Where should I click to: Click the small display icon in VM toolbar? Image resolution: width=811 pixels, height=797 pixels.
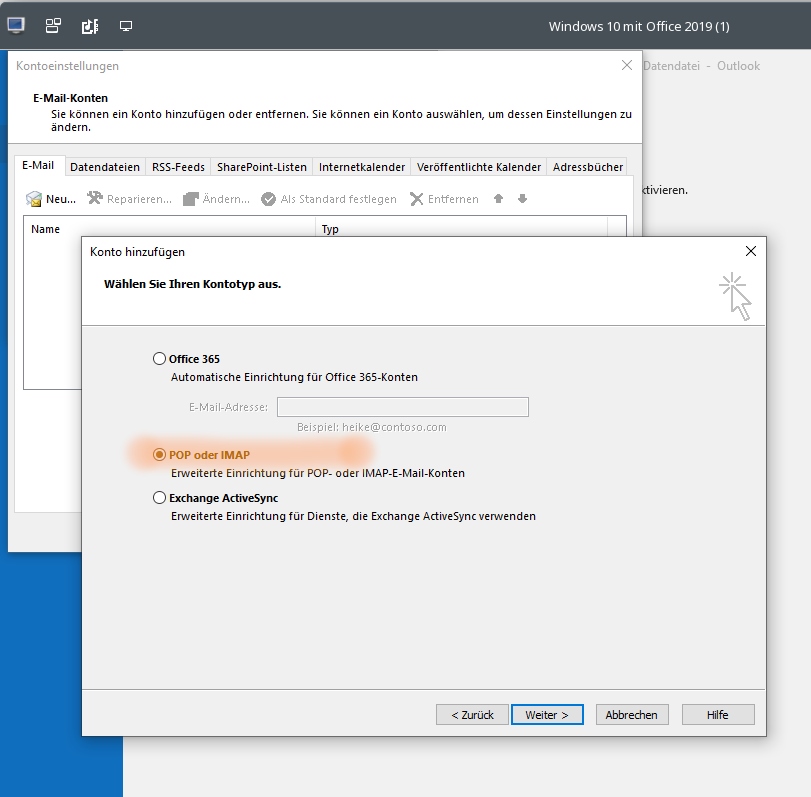pyautogui.click(x=126, y=26)
